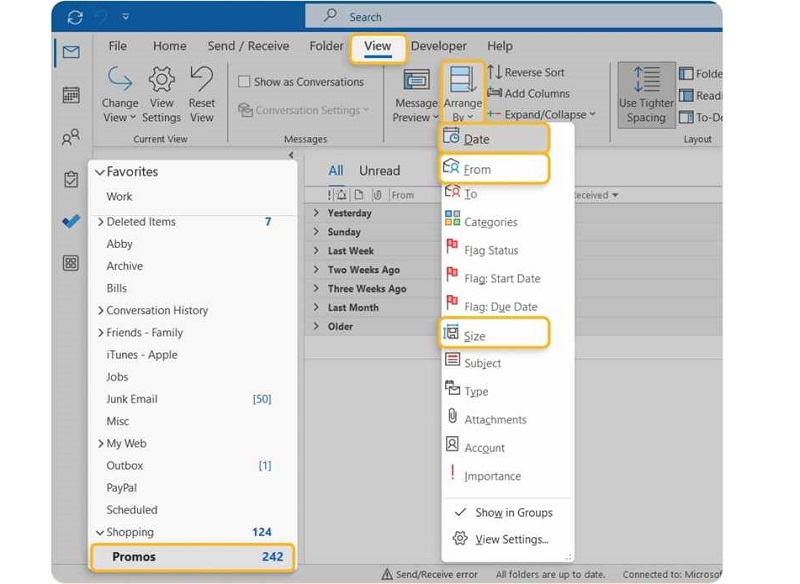Arrange messages by From
800x584 pixels.
click(x=494, y=169)
